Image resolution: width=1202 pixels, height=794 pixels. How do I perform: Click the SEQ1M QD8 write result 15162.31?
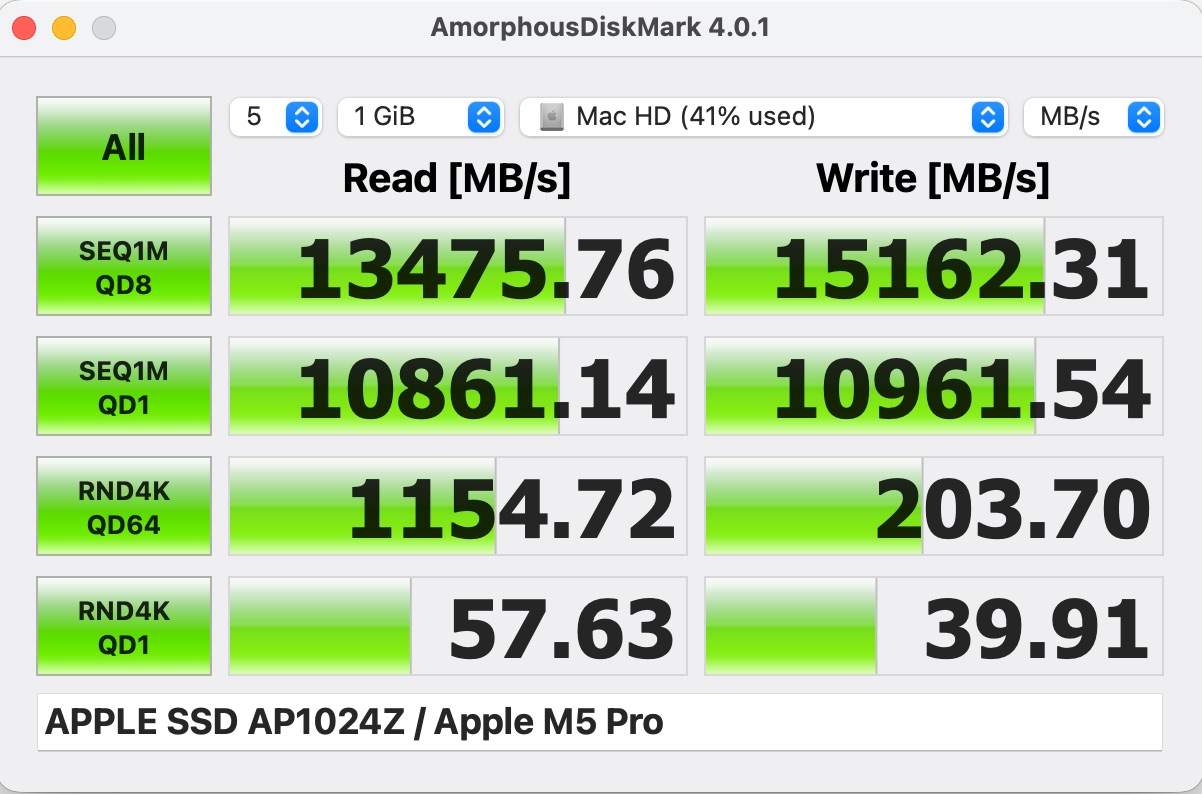tap(934, 266)
